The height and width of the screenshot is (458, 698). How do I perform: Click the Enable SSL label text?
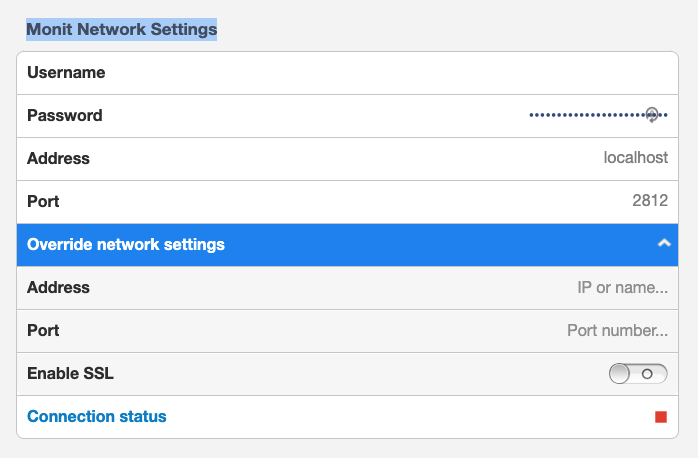pyautogui.click(x=71, y=374)
